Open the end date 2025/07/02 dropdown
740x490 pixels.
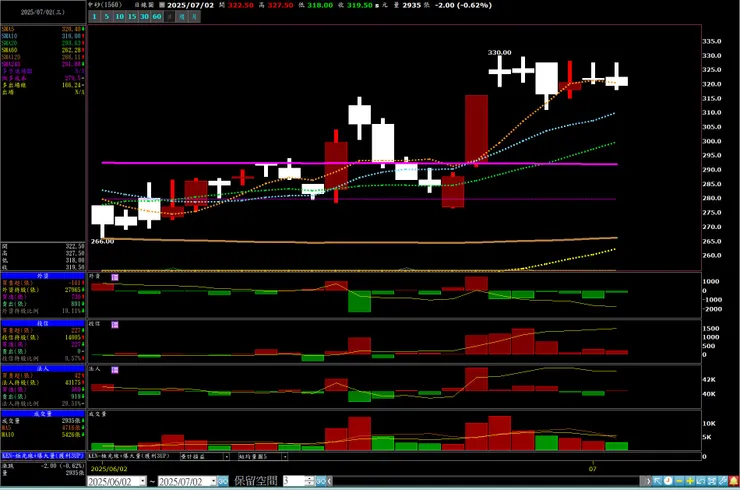(213, 481)
